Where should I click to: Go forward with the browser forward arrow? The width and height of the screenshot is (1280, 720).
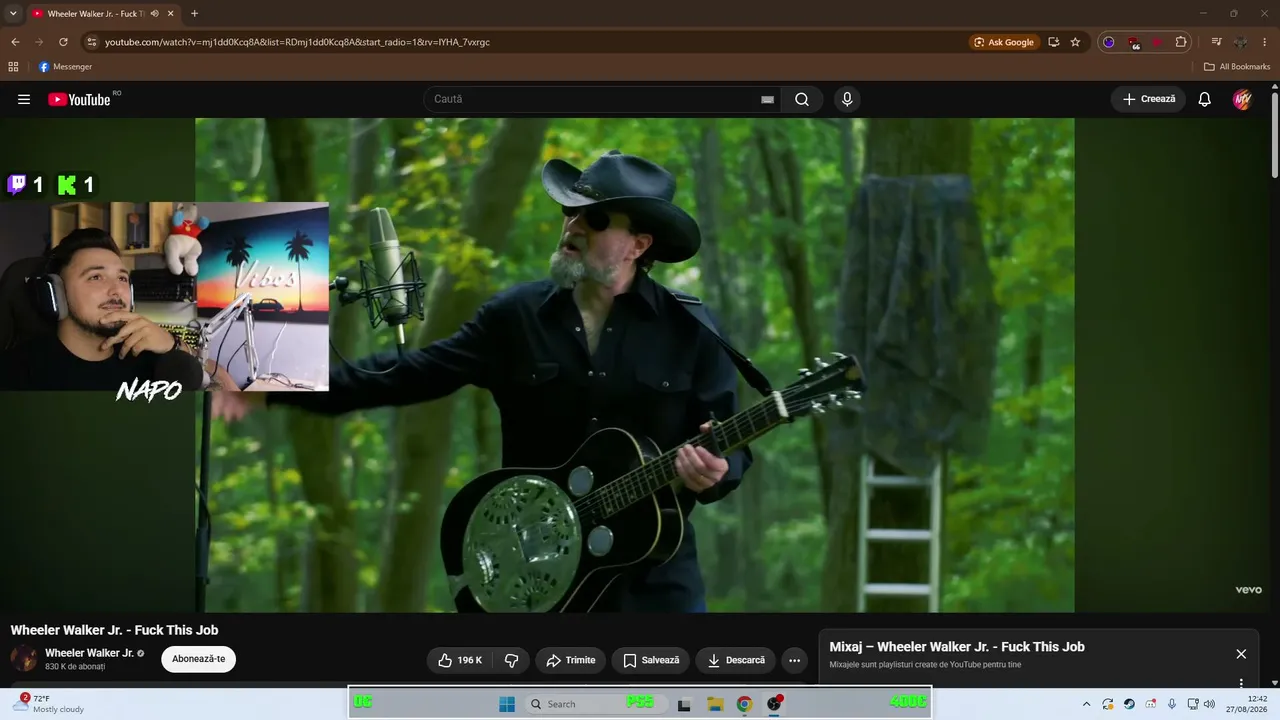39,42
